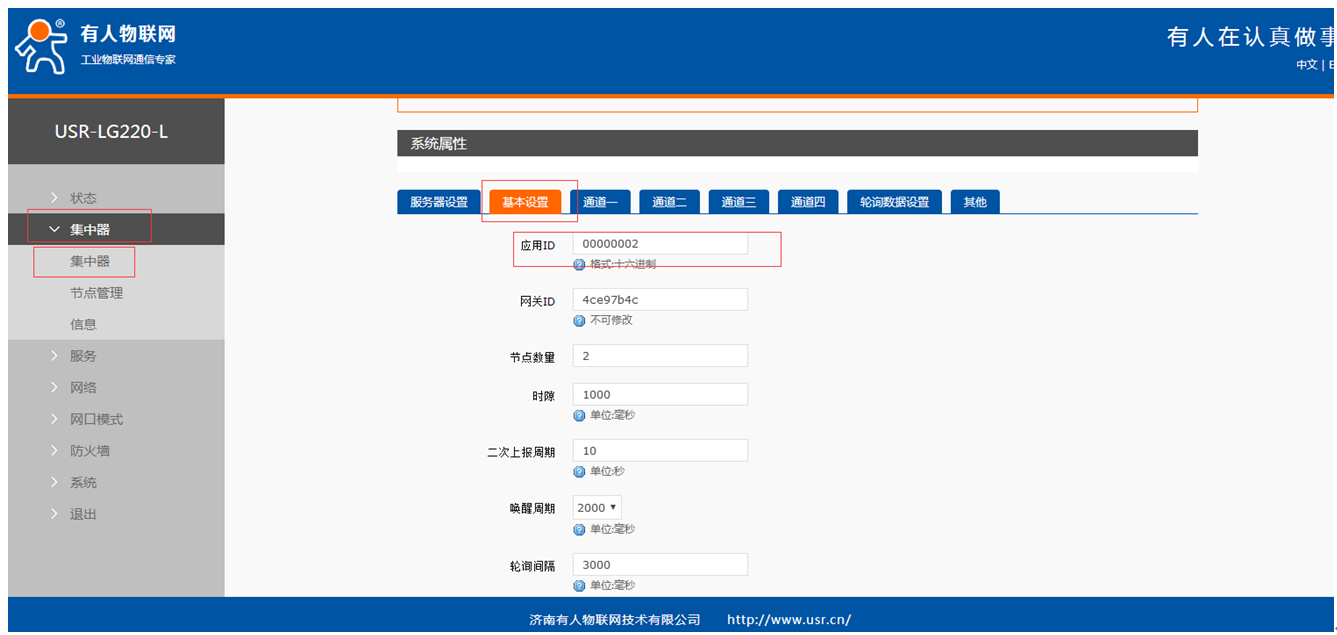Expand the 服务 sidebar menu

point(83,356)
